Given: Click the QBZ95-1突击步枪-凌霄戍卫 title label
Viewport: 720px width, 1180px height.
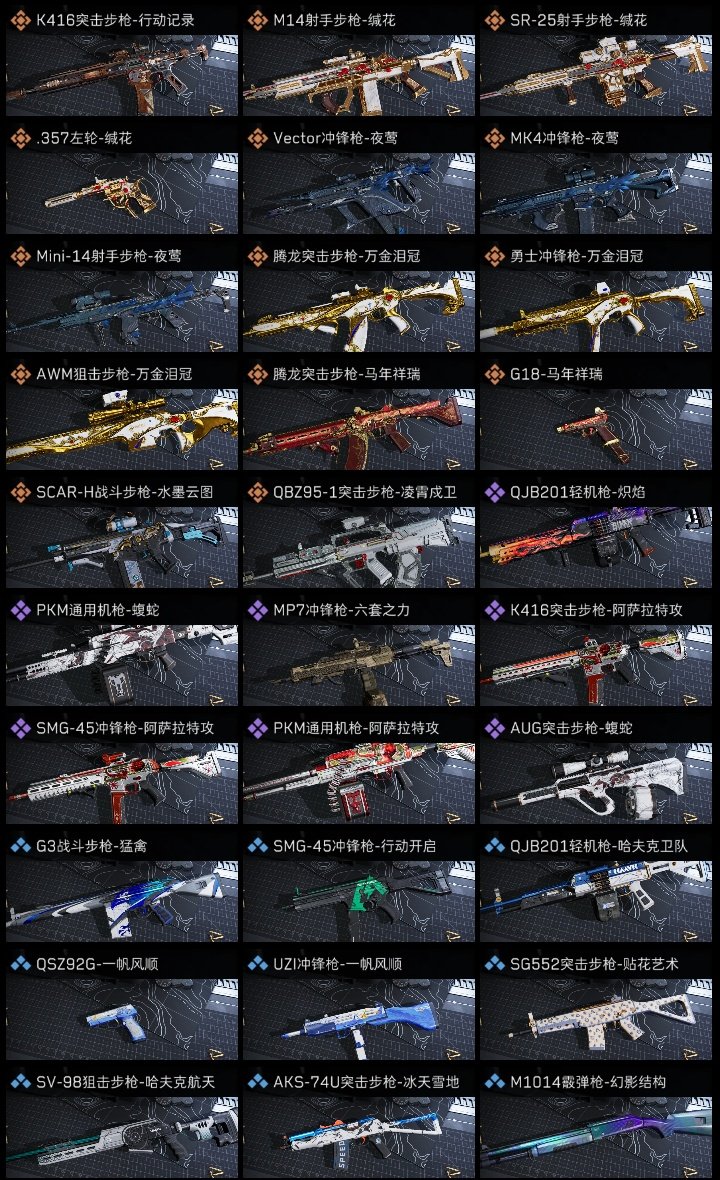Looking at the screenshot, I should click(x=364, y=492).
